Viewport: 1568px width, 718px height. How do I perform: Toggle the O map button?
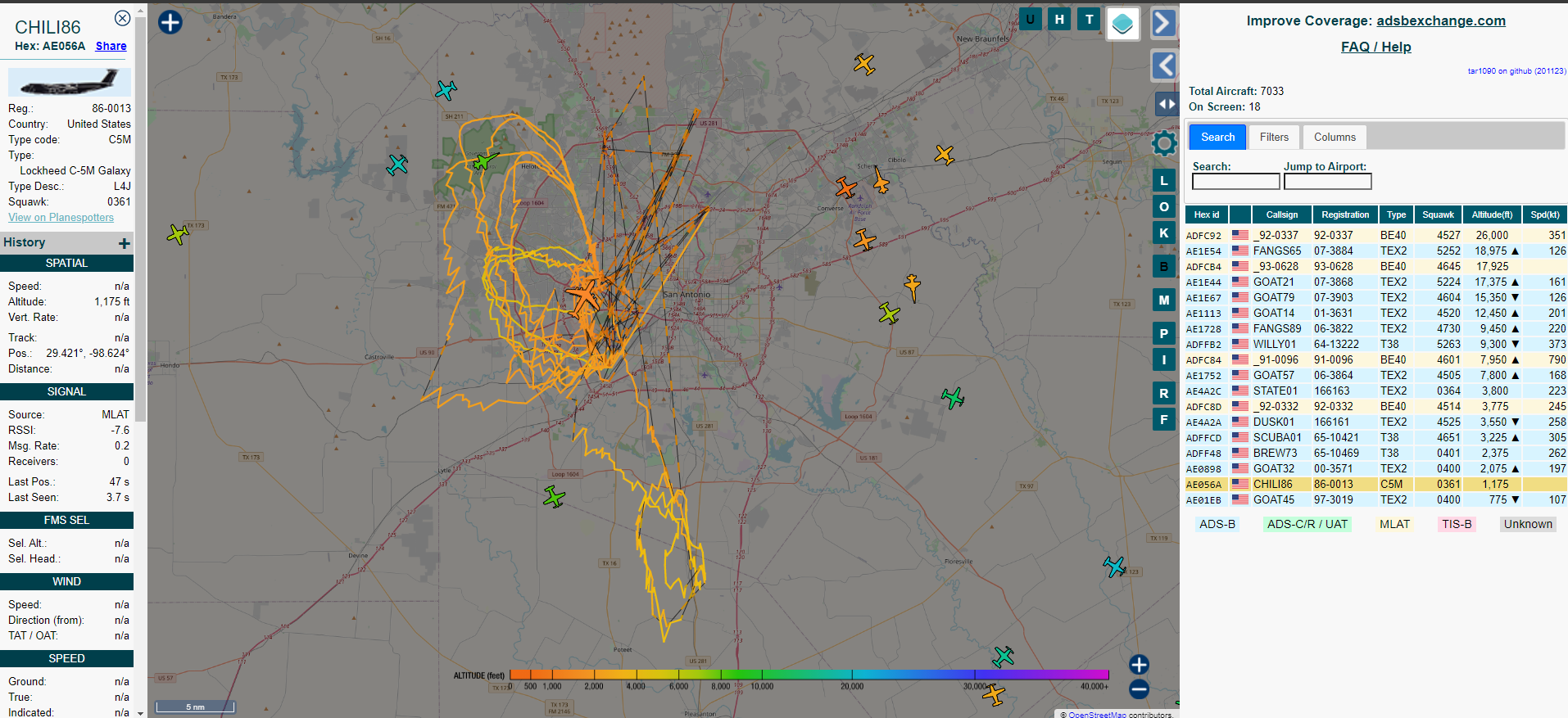click(x=1164, y=206)
